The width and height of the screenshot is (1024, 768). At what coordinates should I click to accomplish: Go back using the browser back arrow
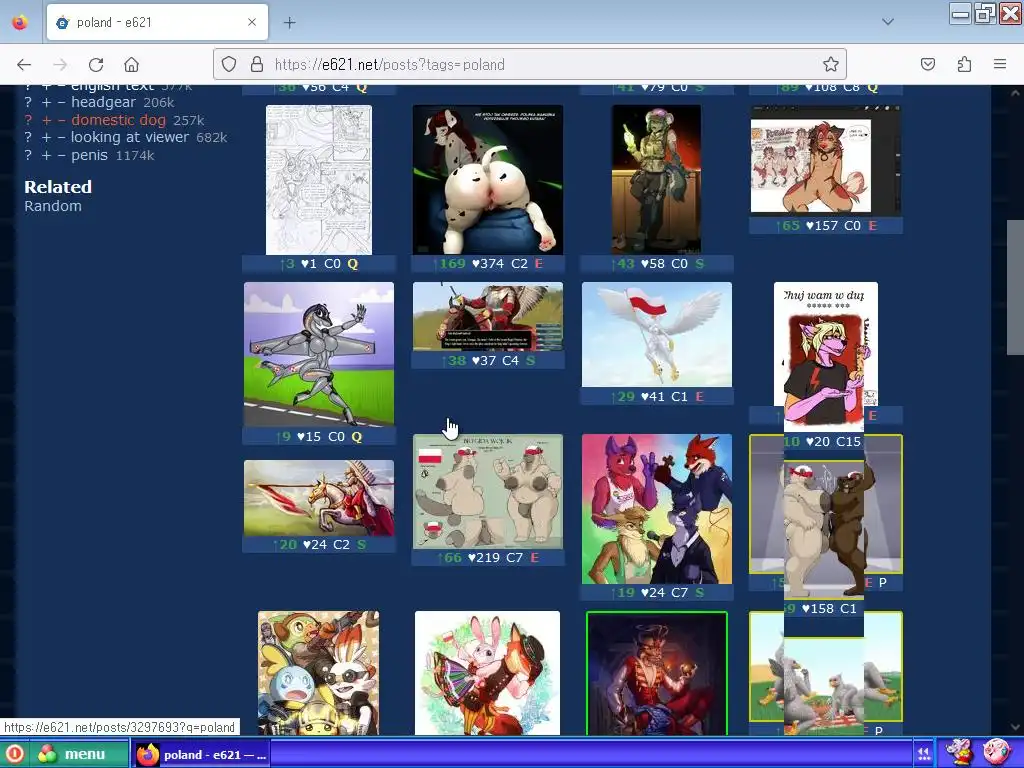tap(24, 64)
